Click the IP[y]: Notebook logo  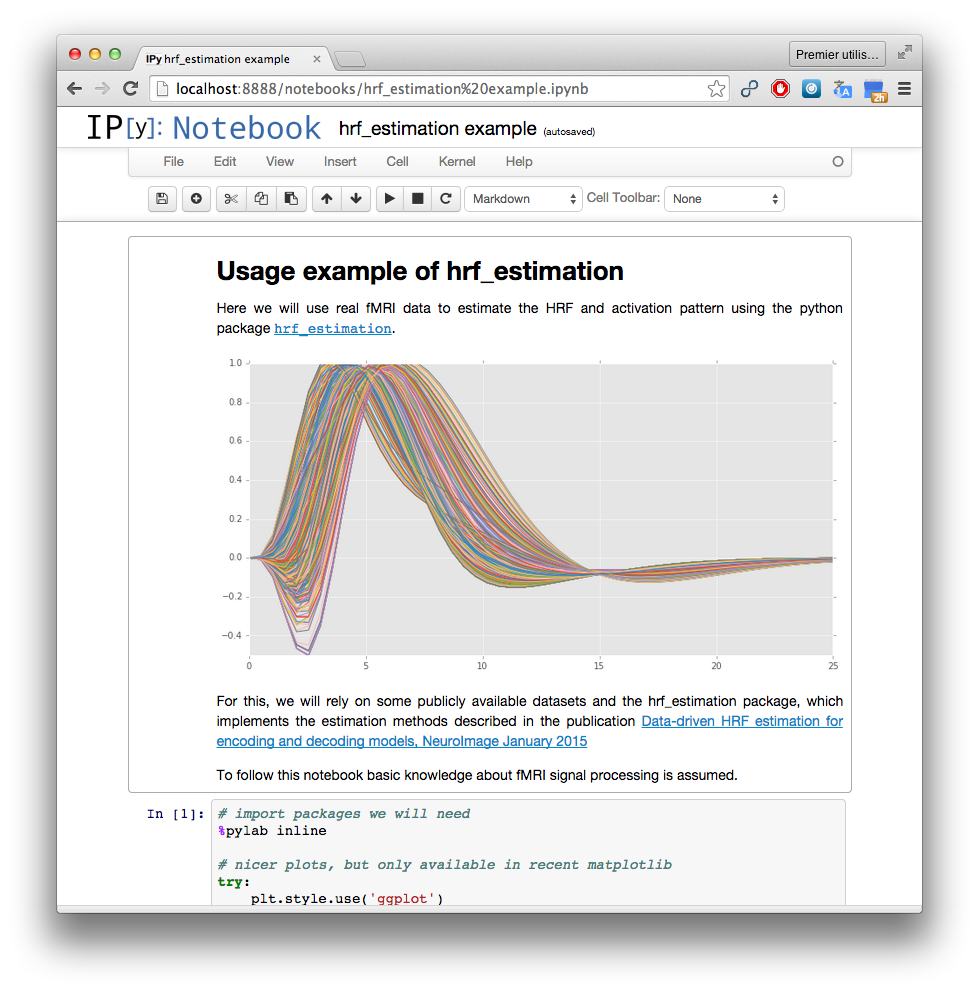coord(204,128)
